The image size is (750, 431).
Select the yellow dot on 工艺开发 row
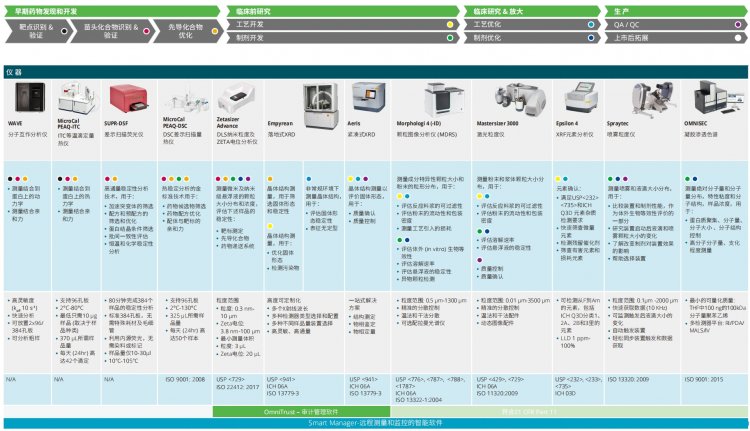pyautogui.click(x=450, y=24)
